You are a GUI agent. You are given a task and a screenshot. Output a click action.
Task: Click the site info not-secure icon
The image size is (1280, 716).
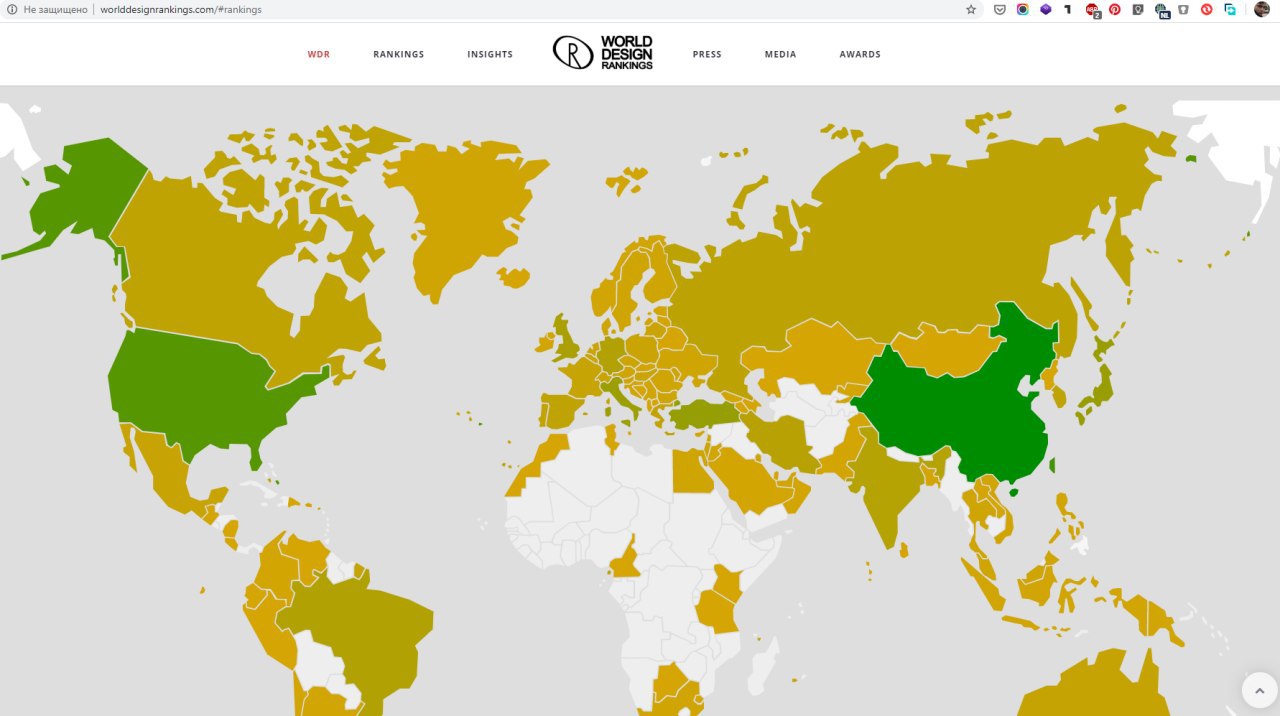click(x=12, y=9)
